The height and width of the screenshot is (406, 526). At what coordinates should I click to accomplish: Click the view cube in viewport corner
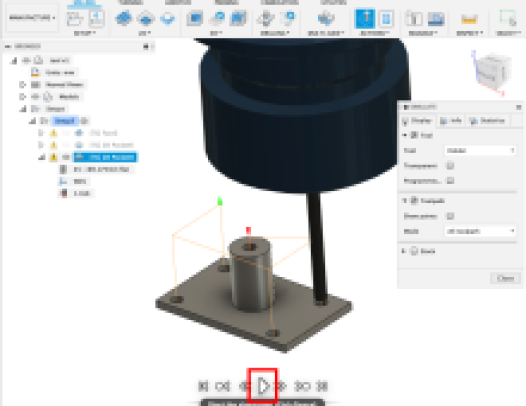491,71
